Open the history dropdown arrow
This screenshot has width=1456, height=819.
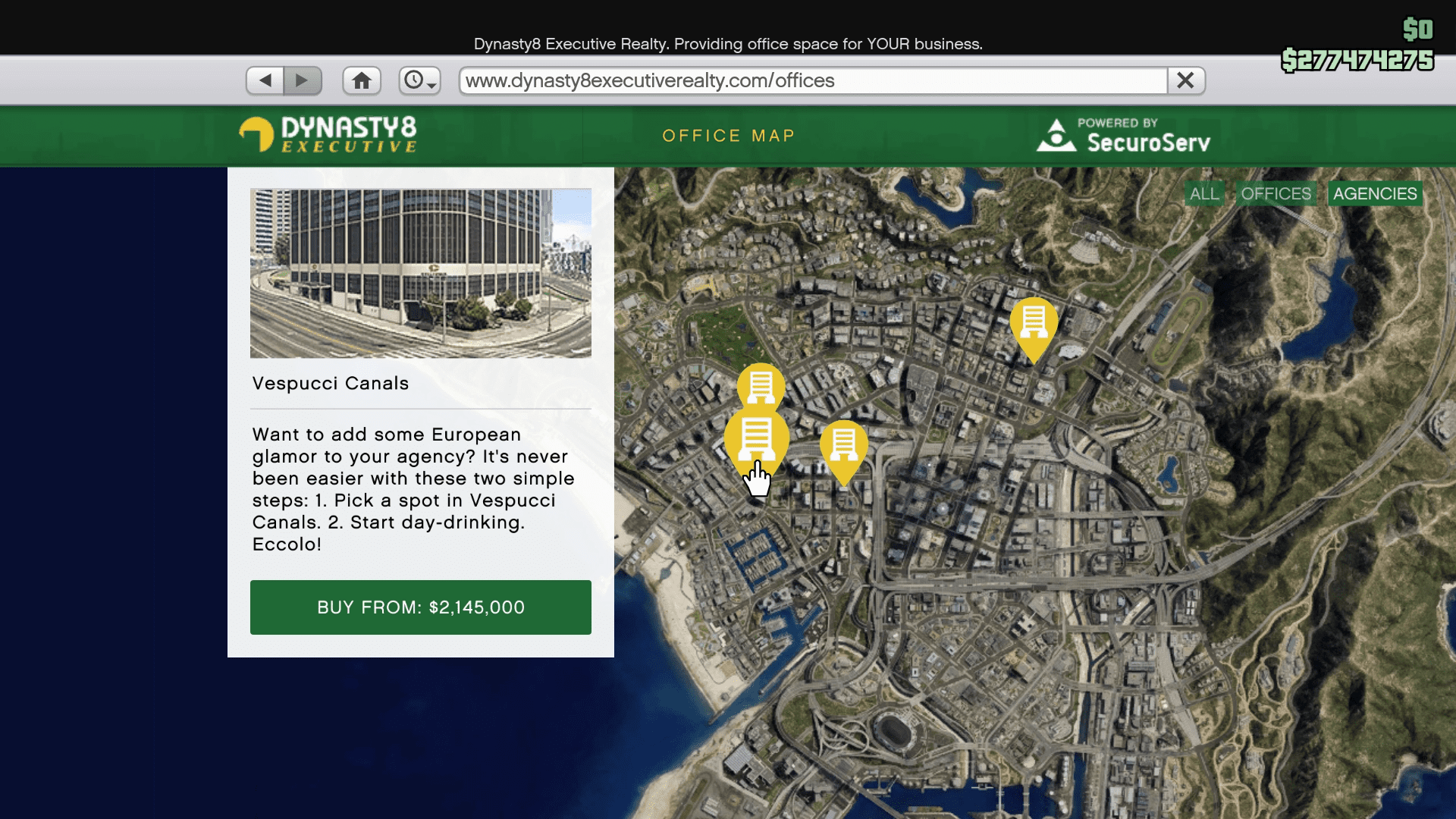tap(431, 85)
